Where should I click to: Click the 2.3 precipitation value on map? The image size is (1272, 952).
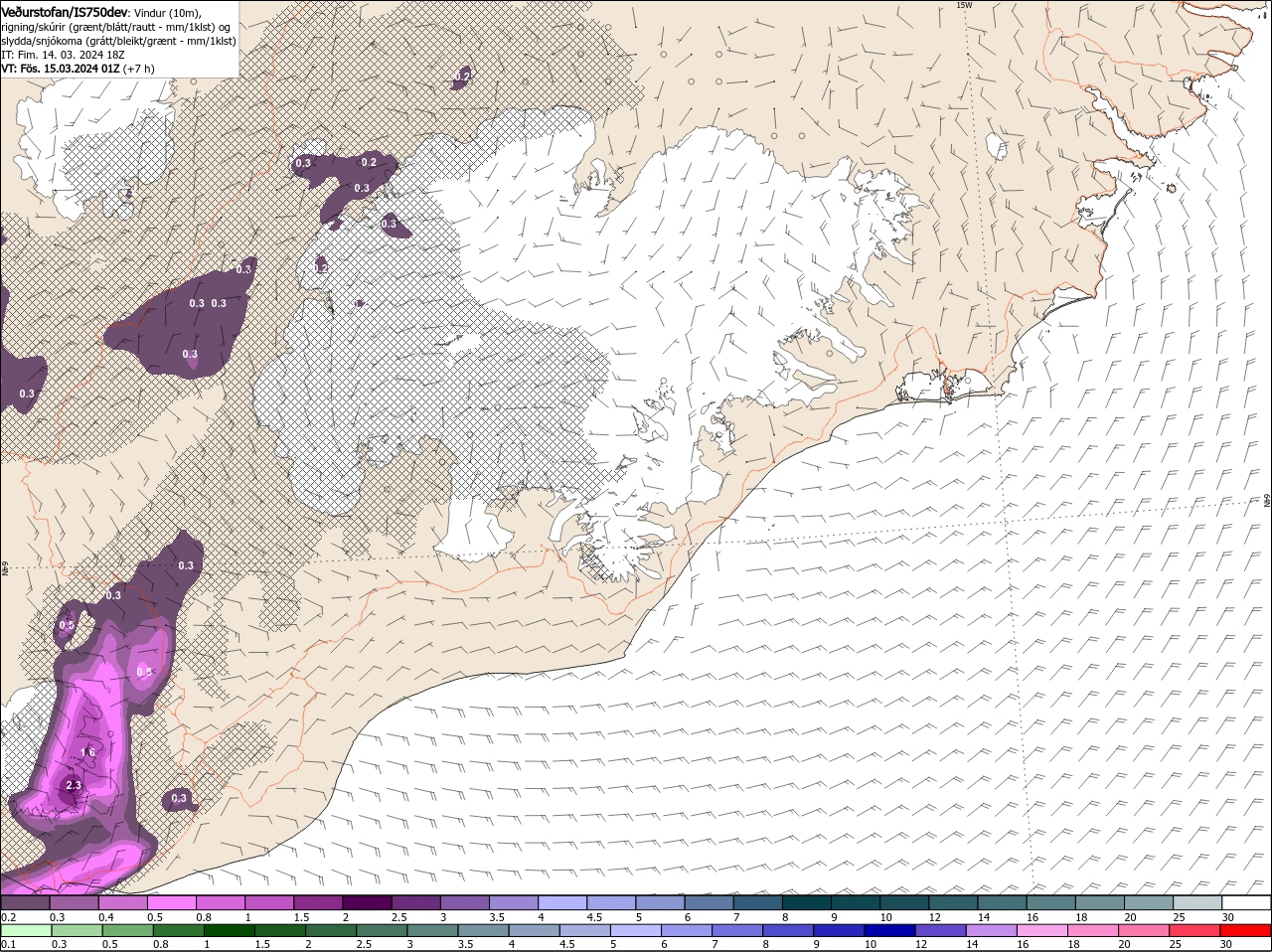tap(73, 785)
